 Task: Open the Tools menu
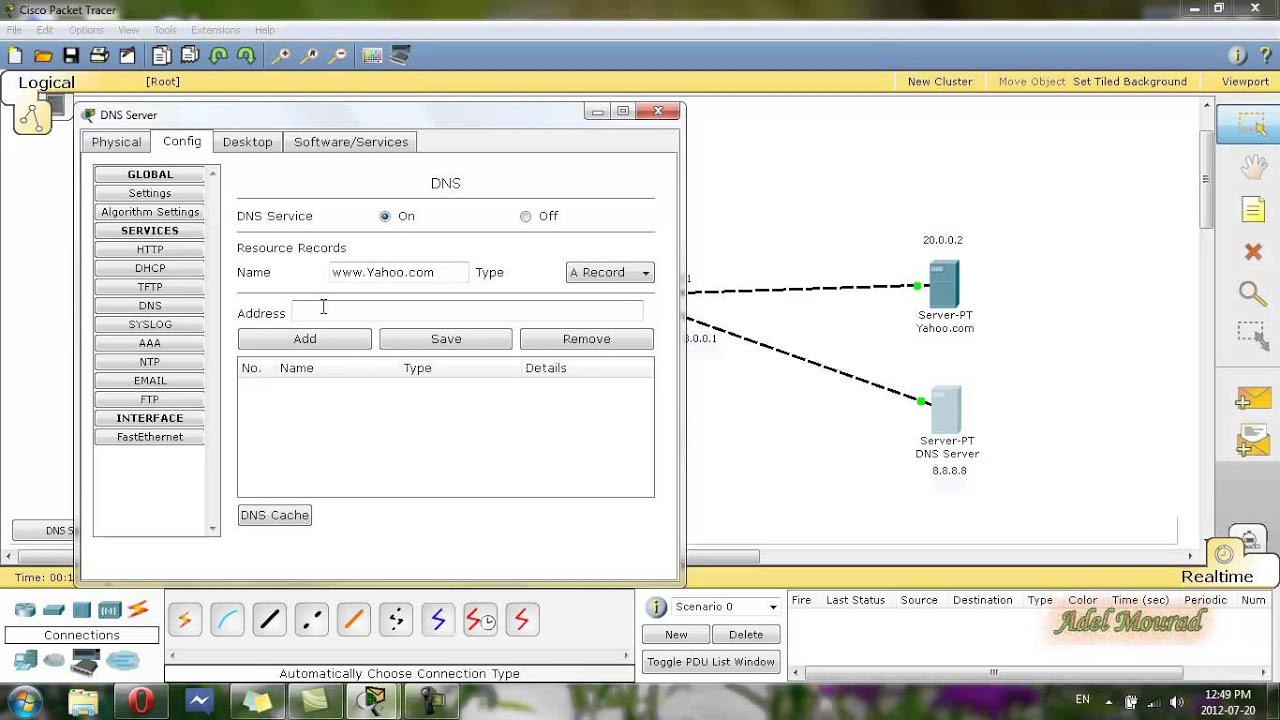click(x=165, y=30)
